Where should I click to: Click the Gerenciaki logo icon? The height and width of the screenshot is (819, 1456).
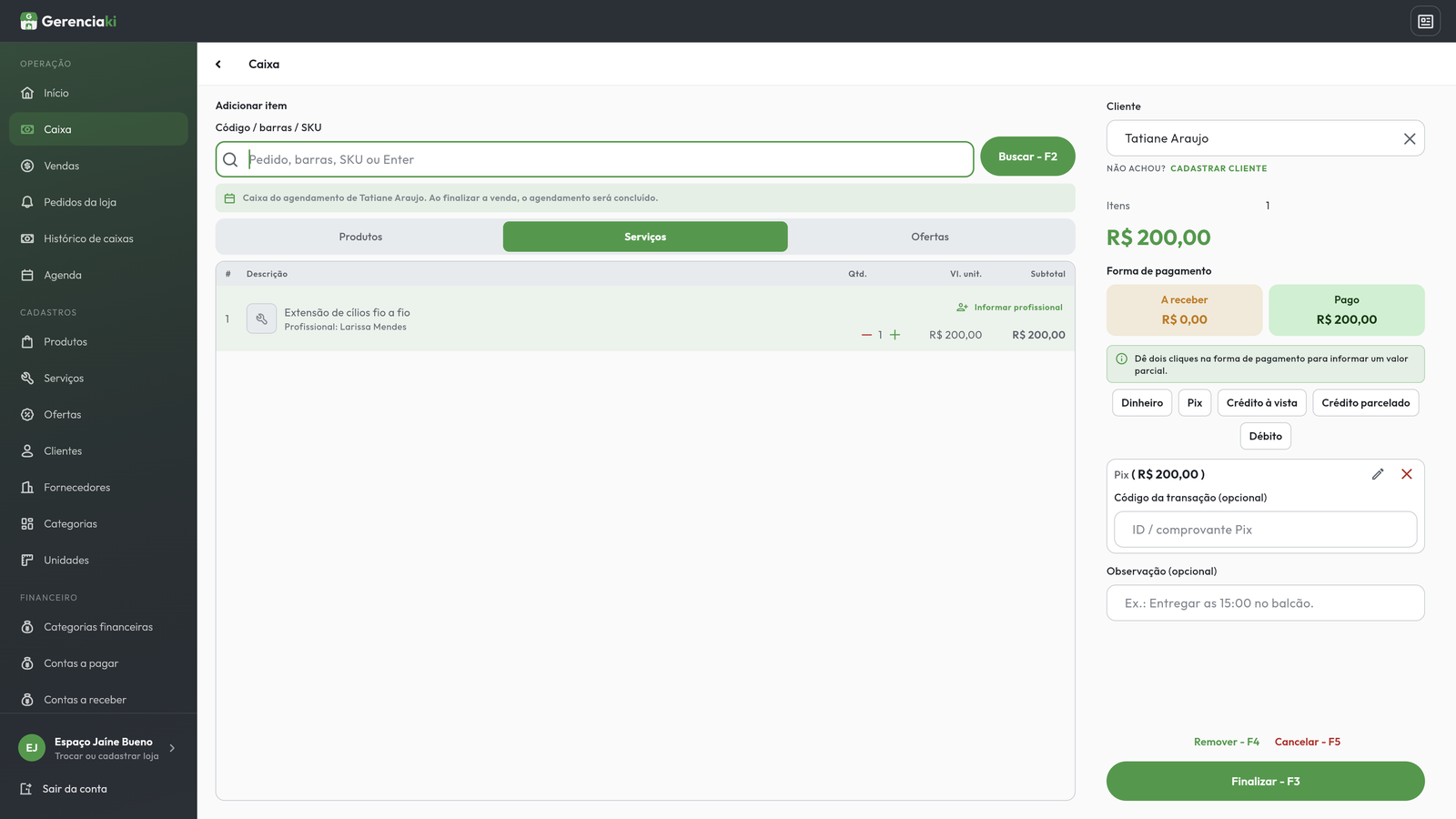[x=29, y=21]
